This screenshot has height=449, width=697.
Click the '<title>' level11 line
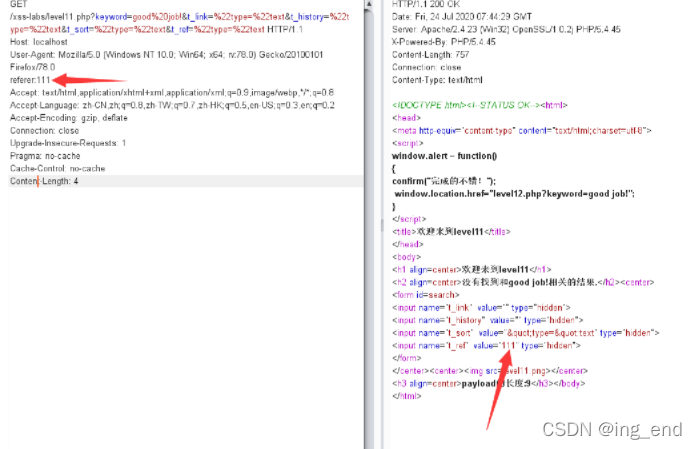pyautogui.click(x=451, y=232)
